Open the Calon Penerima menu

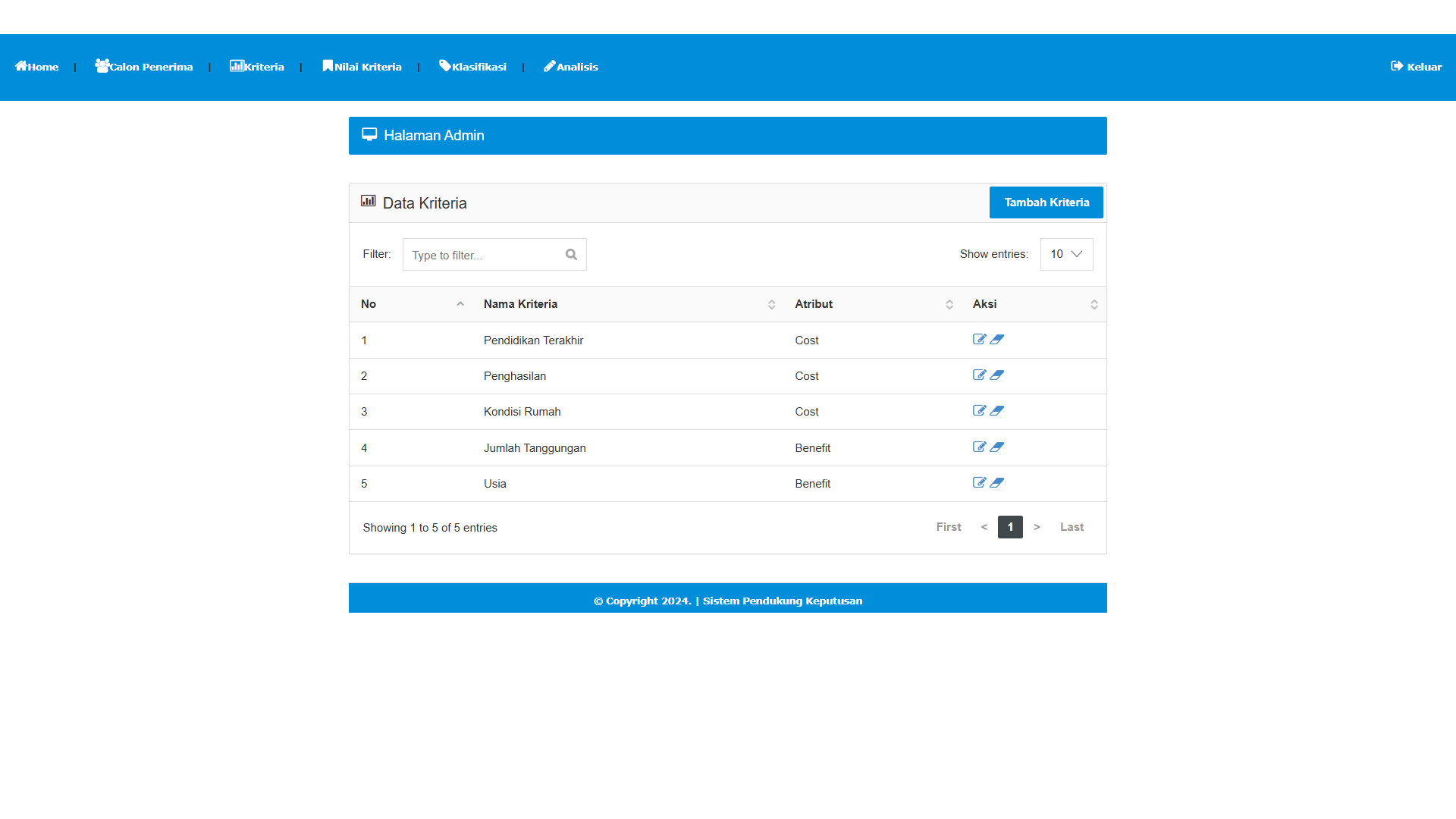[x=144, y=67]
